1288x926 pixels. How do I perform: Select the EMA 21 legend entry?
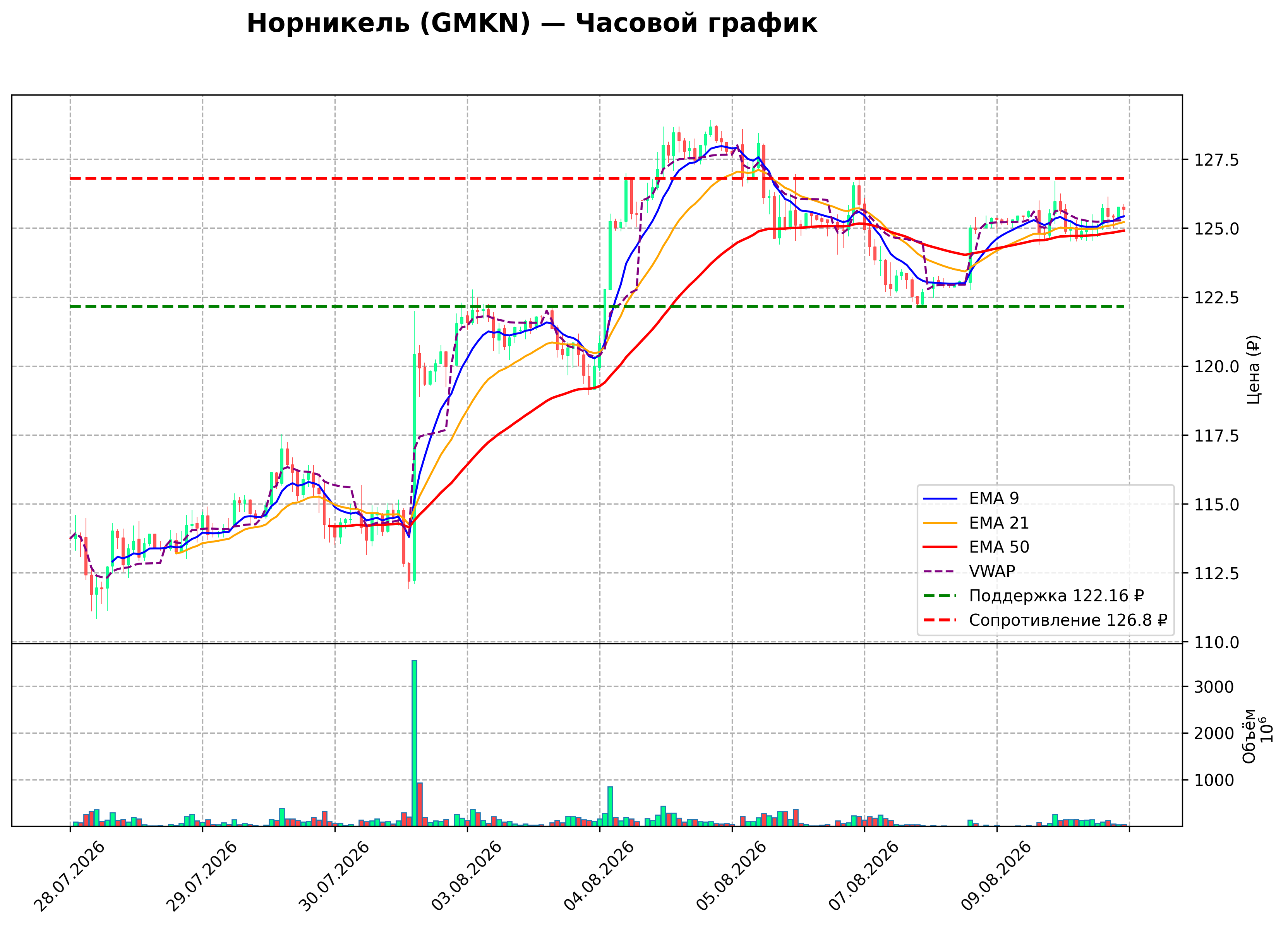tap(976, 523)
